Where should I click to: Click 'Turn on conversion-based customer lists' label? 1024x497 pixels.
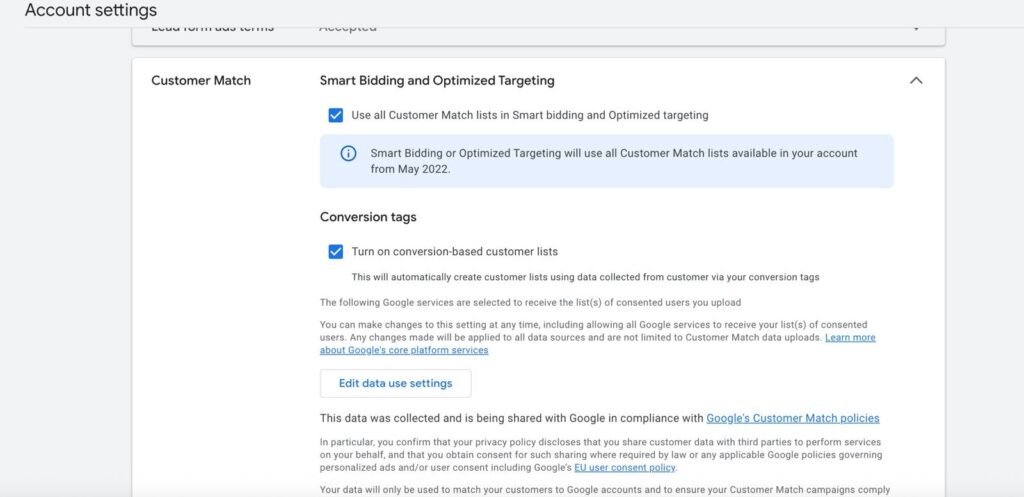[455, 251]
